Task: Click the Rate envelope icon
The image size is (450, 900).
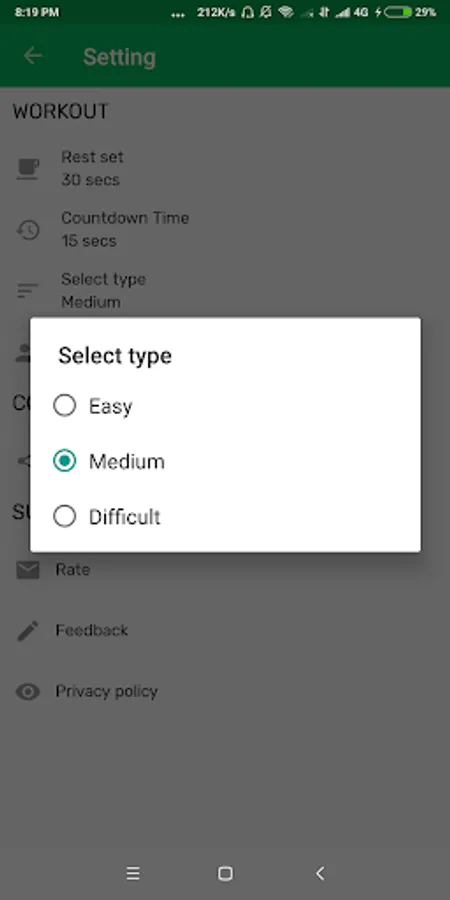Action: click(28, 569)
